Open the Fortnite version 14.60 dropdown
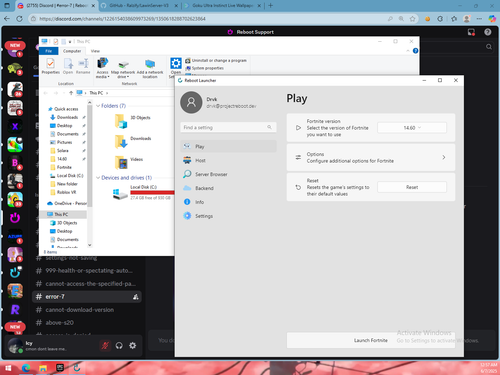Image resolution: width=500 pixels, height=375 pixels. pyautogui.click(x=412, y=128)
